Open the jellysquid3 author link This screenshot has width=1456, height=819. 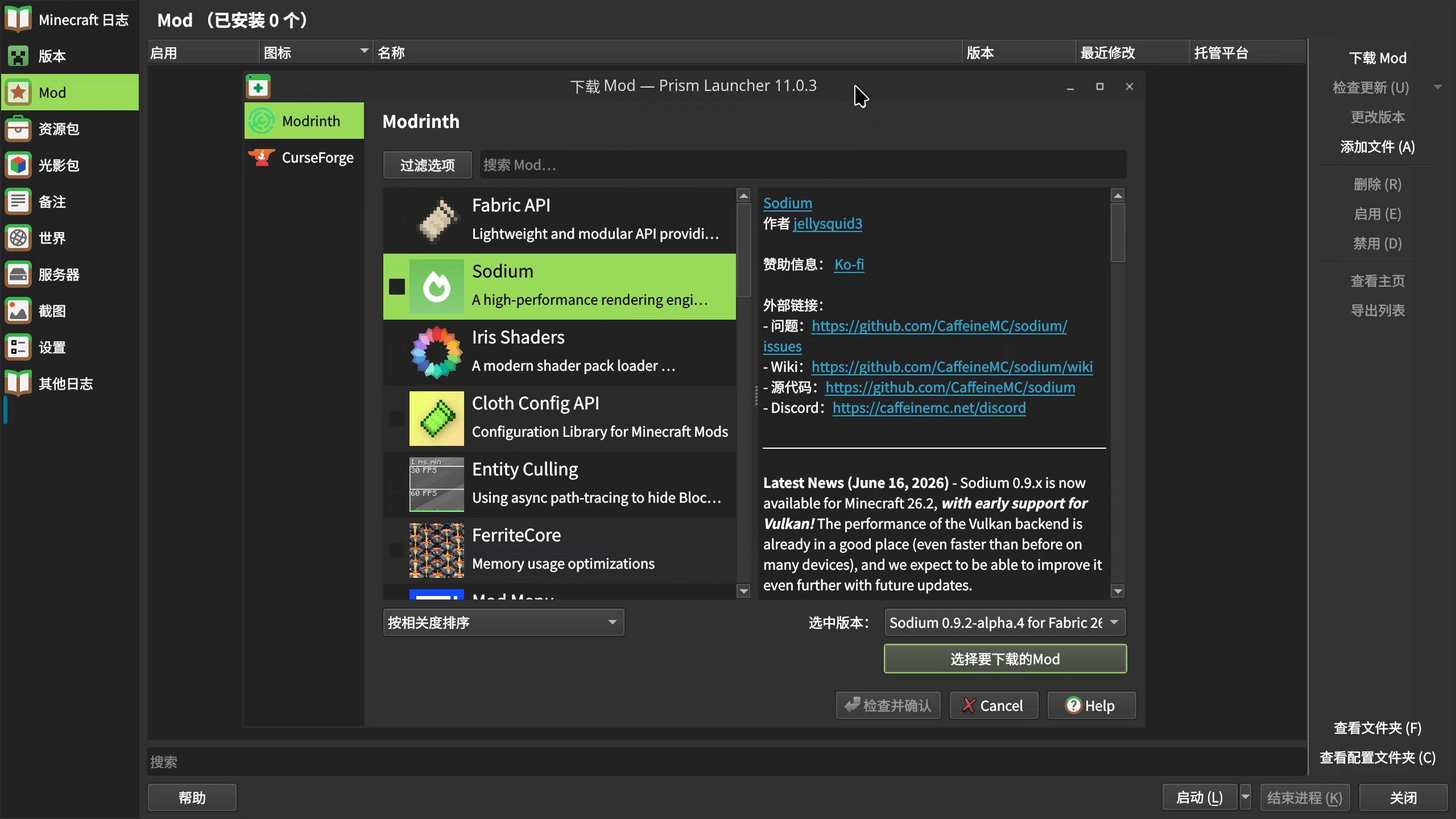(828, 224)
